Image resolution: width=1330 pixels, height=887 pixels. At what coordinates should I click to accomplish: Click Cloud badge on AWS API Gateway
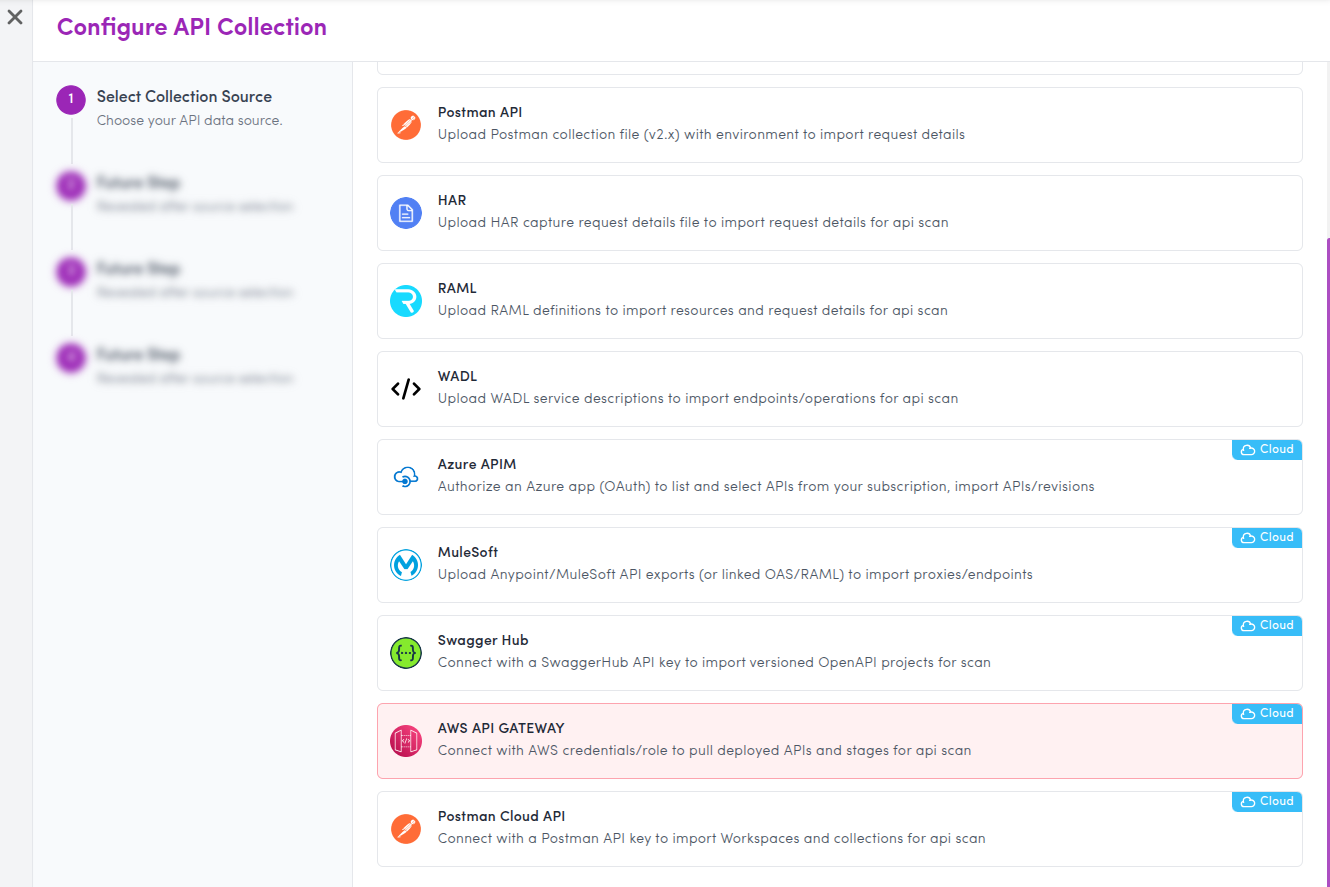click(x=1266, y=714)
